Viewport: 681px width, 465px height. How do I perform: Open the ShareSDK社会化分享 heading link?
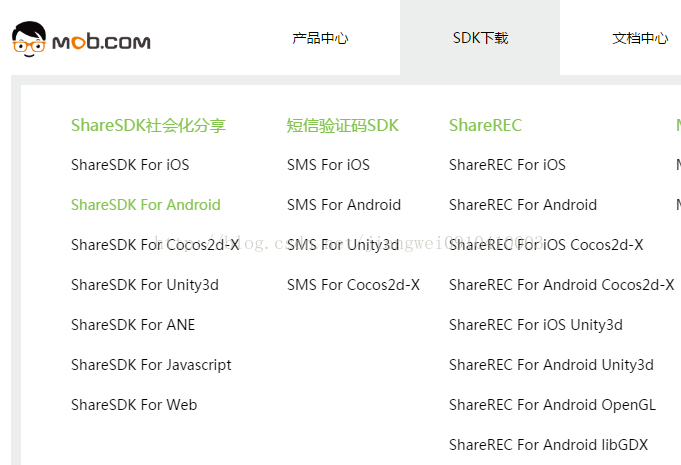pos(149,125)
